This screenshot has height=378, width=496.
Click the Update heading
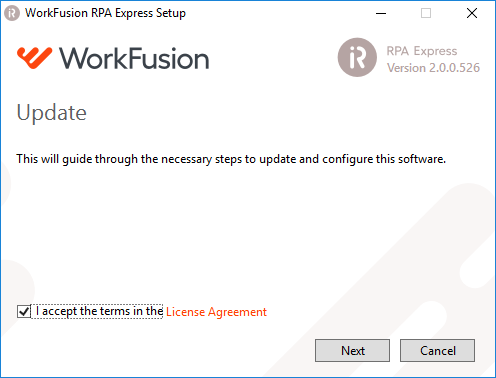coord(52,113)
